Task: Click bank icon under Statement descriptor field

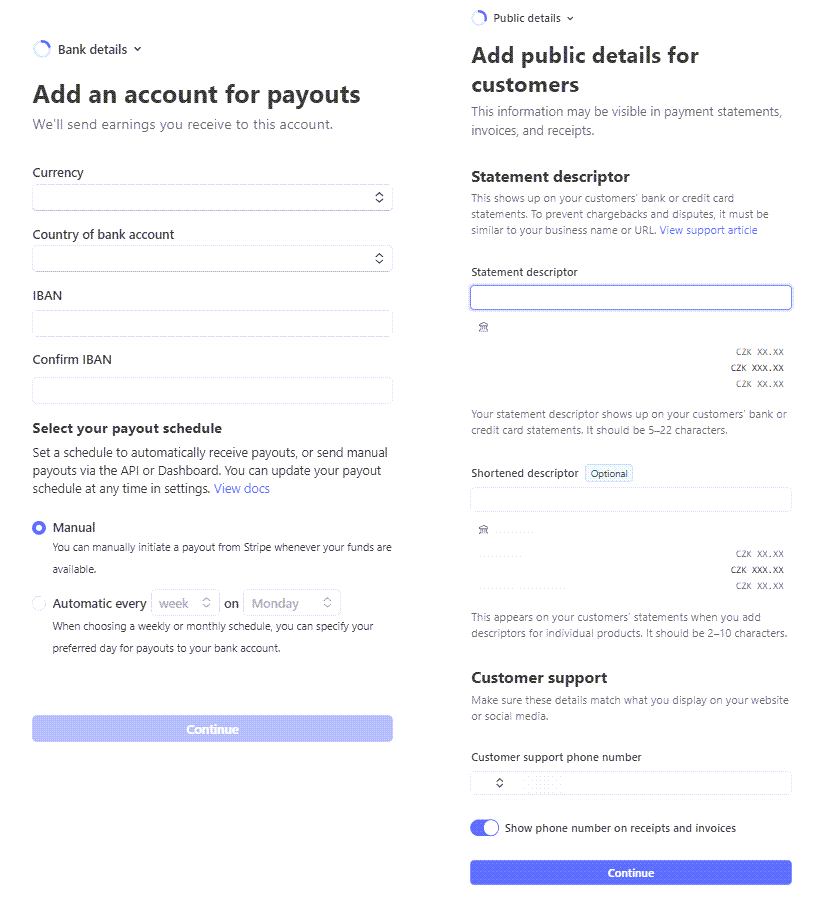Action: point(483,327)
